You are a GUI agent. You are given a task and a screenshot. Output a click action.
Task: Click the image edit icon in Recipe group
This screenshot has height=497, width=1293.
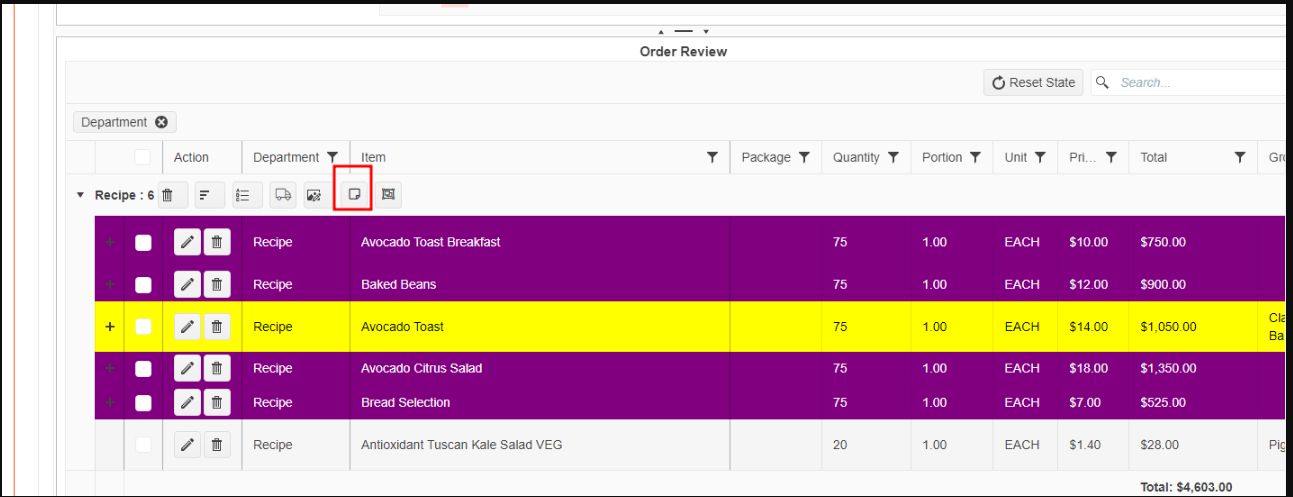pyautogui.click(x=314, y=196)
